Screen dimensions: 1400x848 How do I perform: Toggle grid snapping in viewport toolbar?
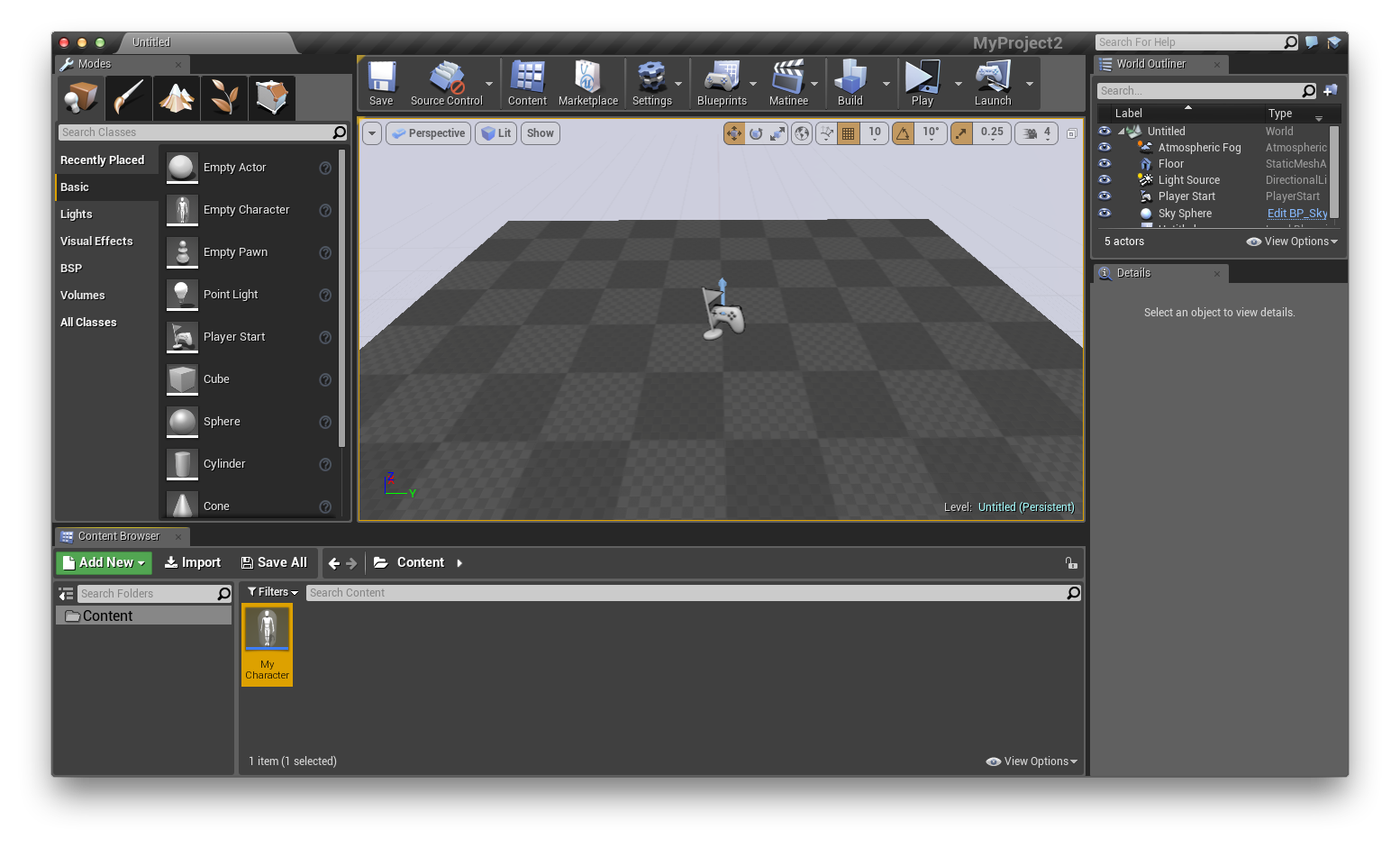tap(848, 133)
